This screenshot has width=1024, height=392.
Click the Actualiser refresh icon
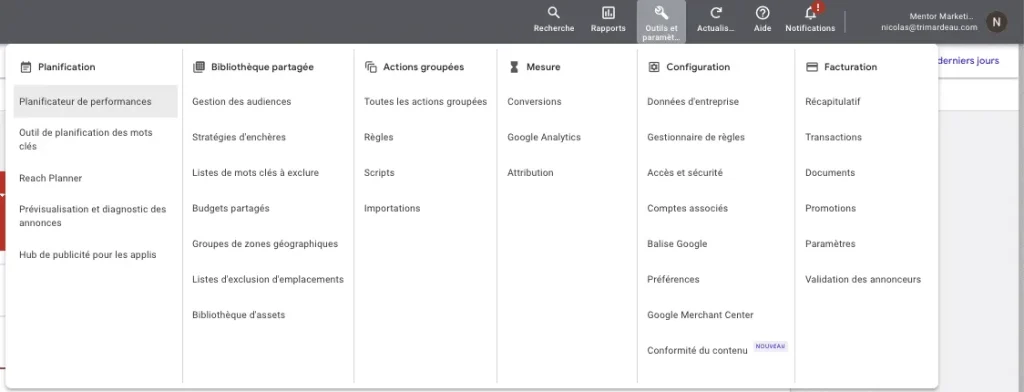tap(716, 13)
